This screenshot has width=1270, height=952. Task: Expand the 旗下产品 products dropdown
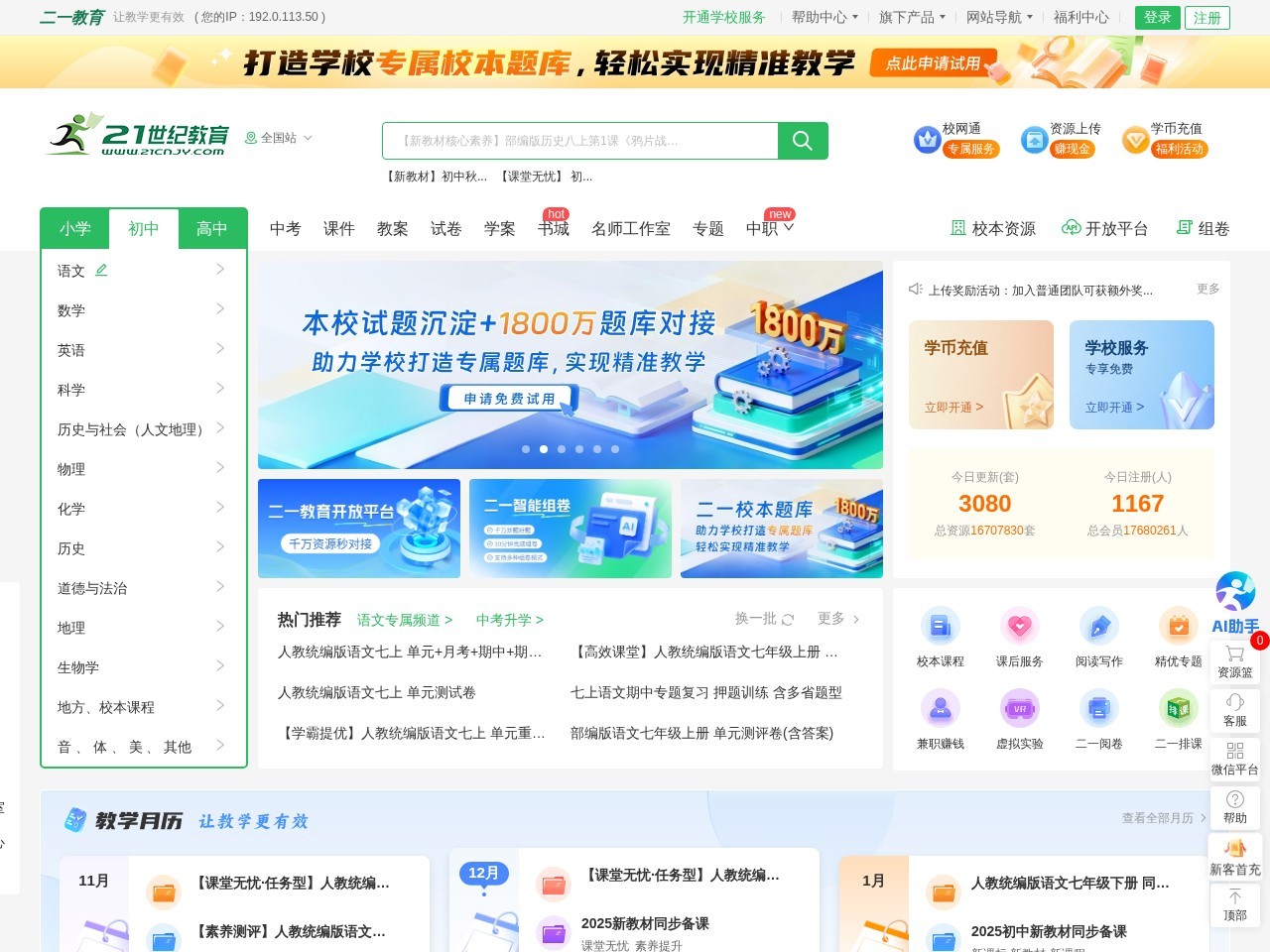[x=911, y=16]
